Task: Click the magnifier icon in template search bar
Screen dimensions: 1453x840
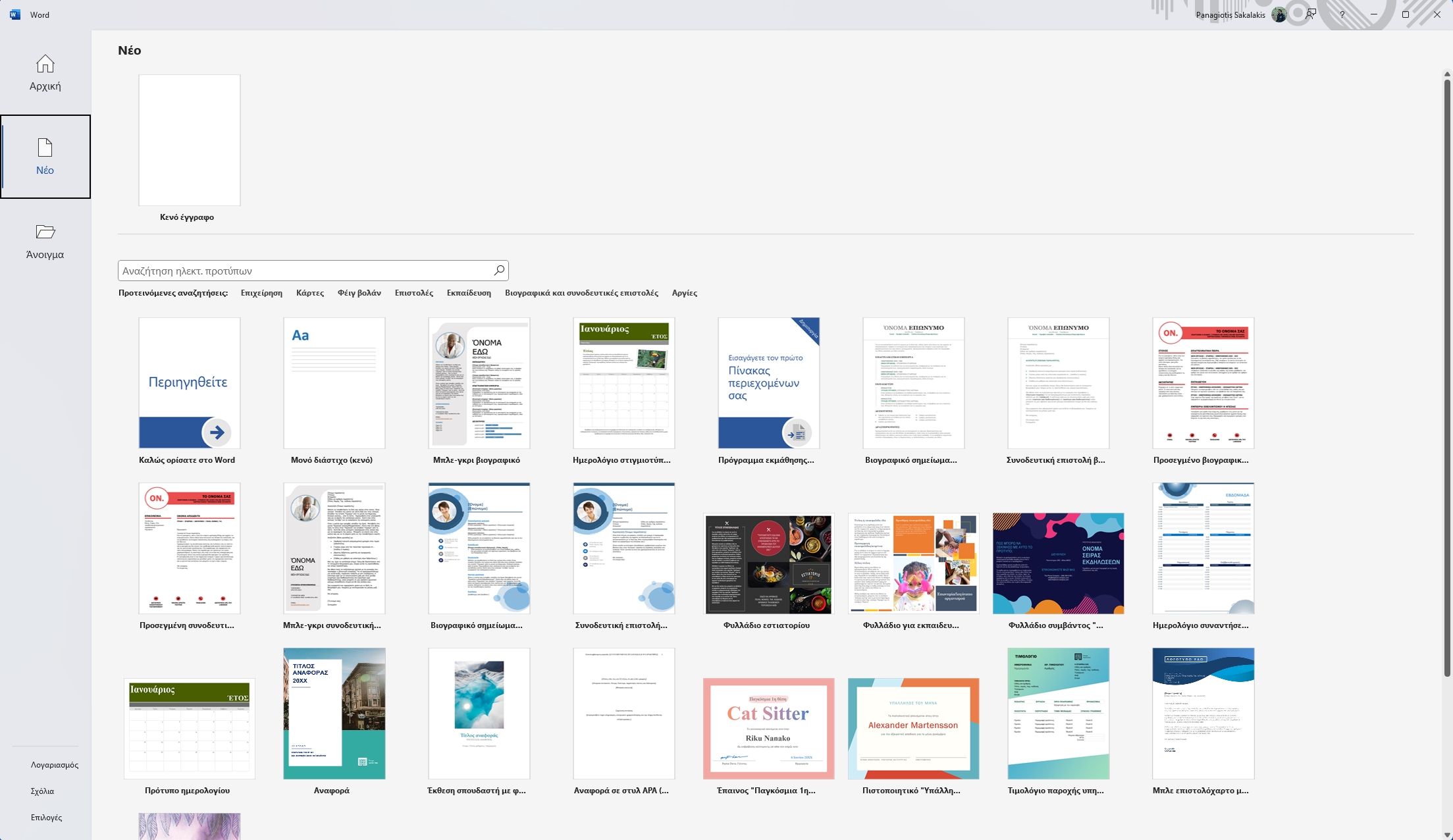Action: point(498,270)
